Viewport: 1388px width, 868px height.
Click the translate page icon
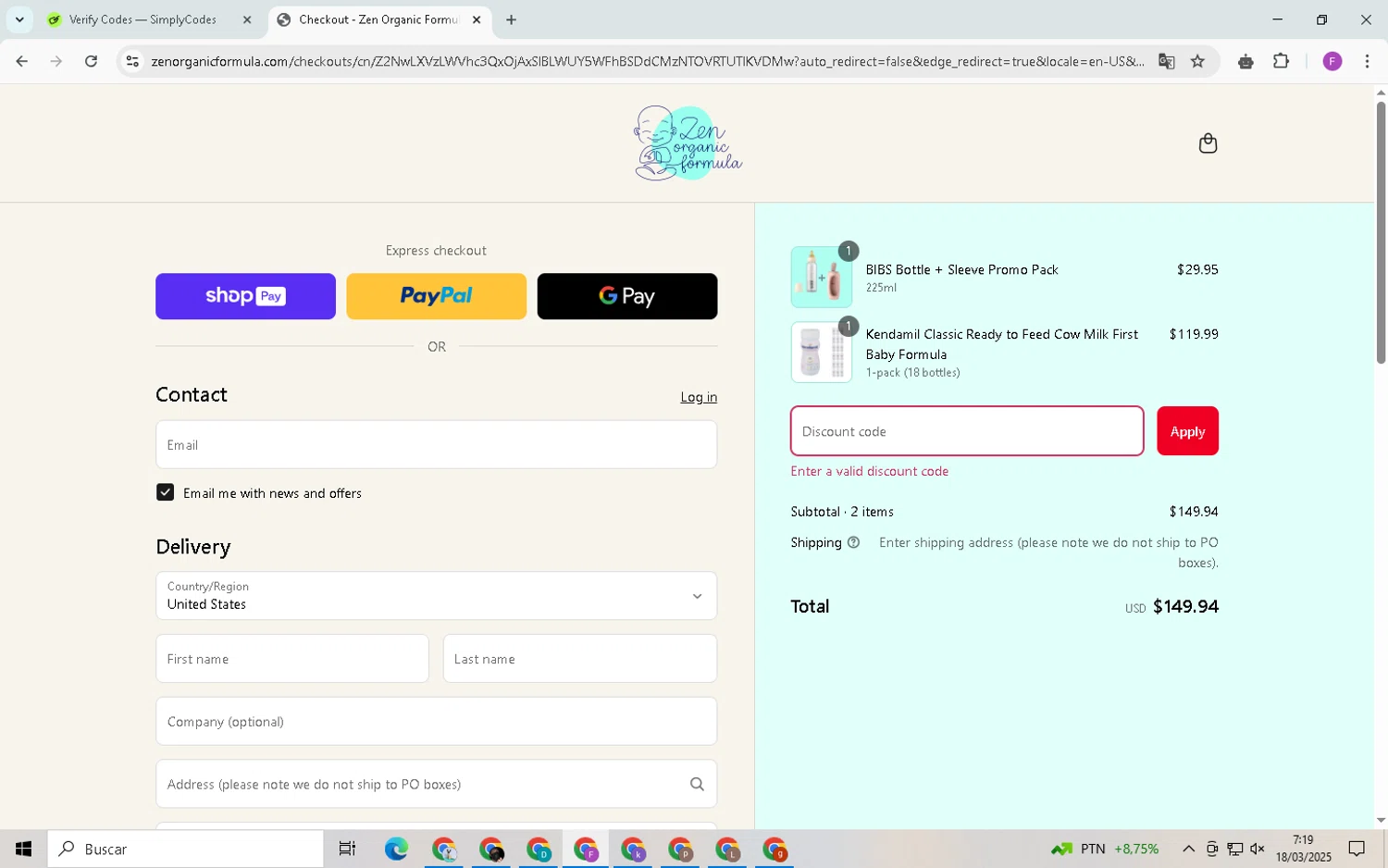coord(1166,61)
